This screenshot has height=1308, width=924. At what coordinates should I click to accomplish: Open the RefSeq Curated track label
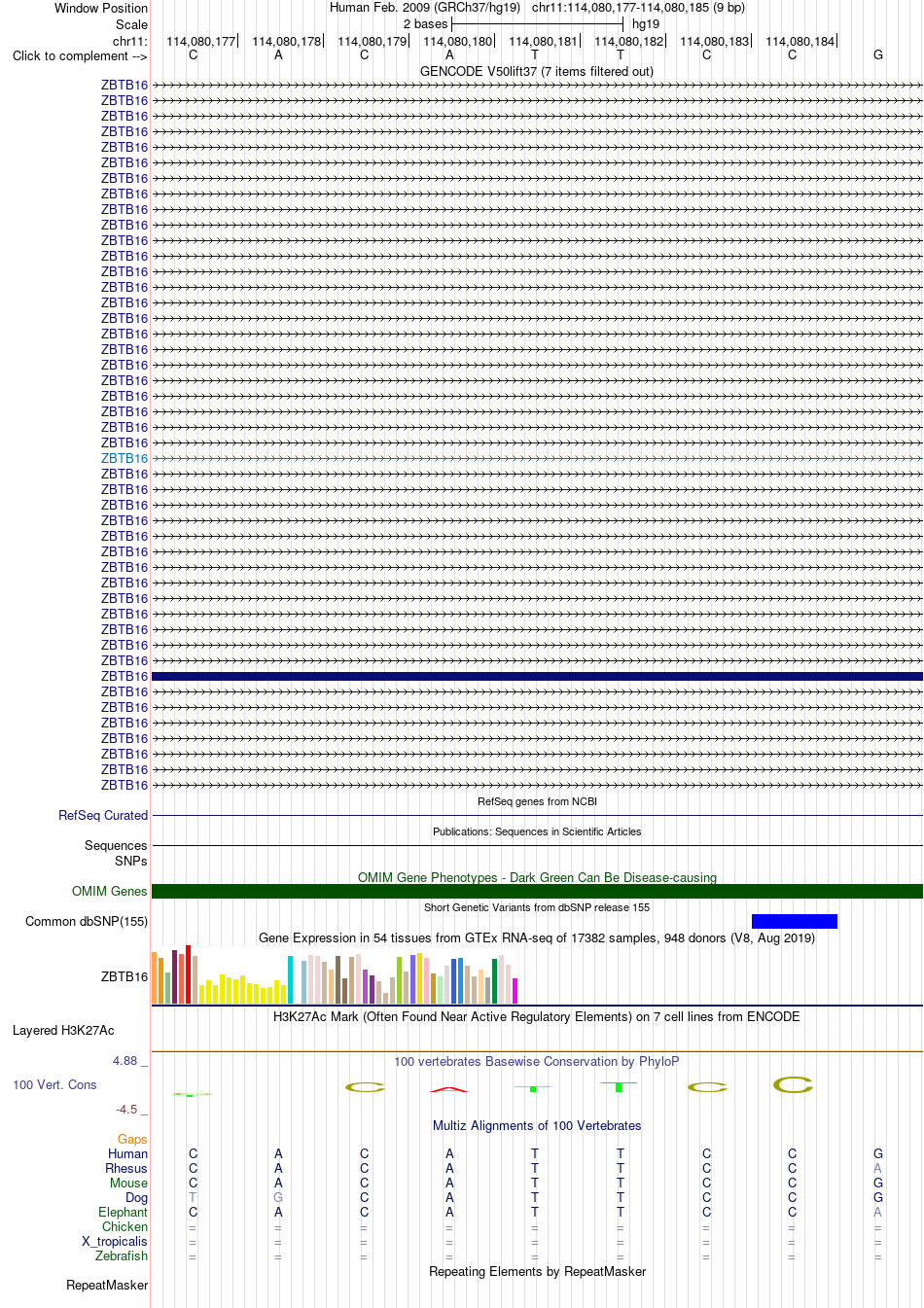point(103,815)
